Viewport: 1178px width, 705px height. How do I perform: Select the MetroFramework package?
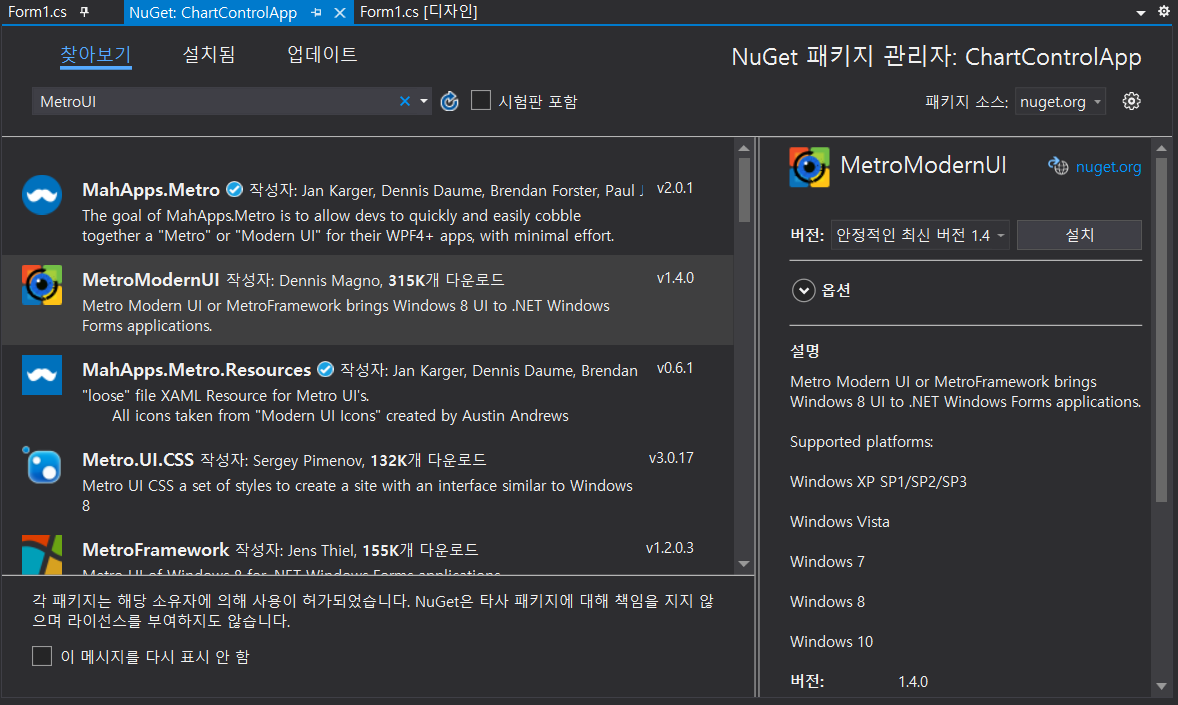pos(367,550)
